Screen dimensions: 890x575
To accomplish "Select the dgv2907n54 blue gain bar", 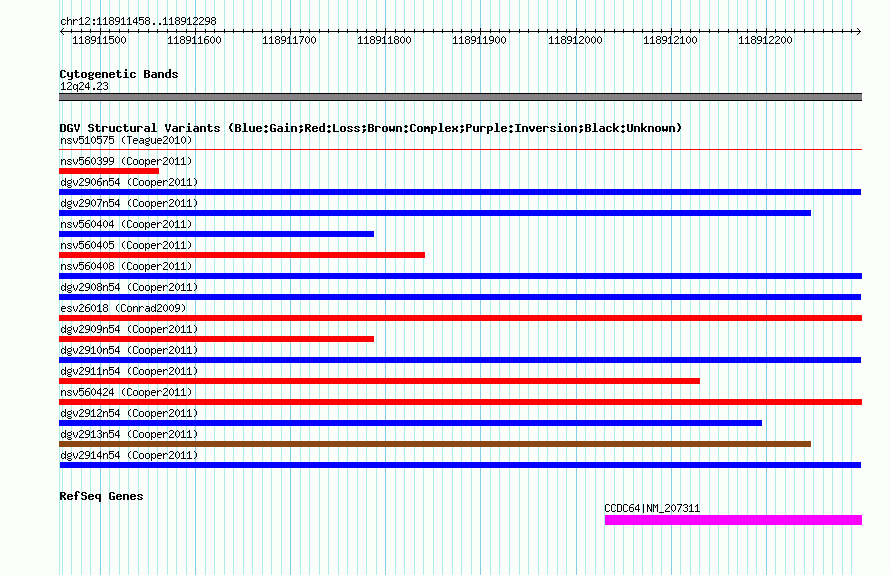I will coord(435,213).
